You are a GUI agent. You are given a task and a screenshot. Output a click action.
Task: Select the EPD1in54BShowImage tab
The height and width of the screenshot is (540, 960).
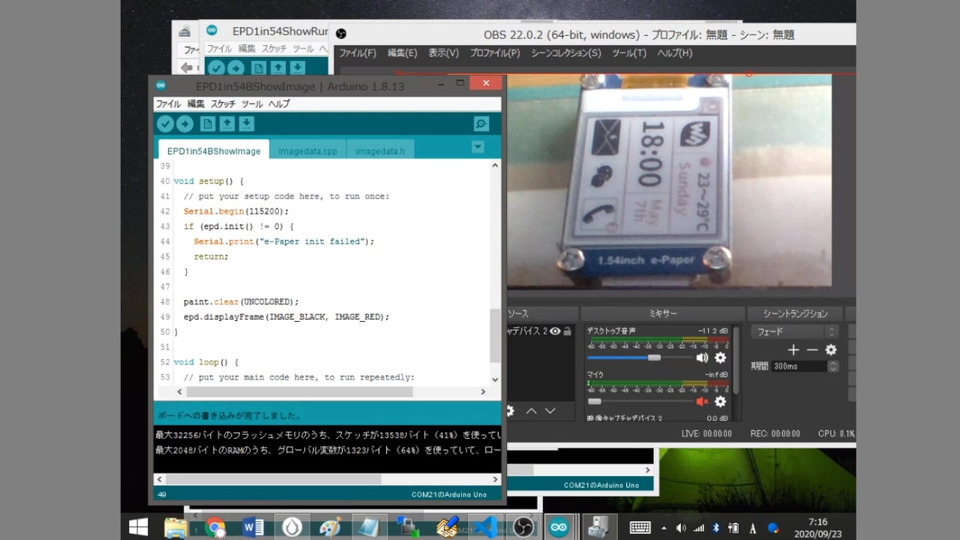click(214, 151)
